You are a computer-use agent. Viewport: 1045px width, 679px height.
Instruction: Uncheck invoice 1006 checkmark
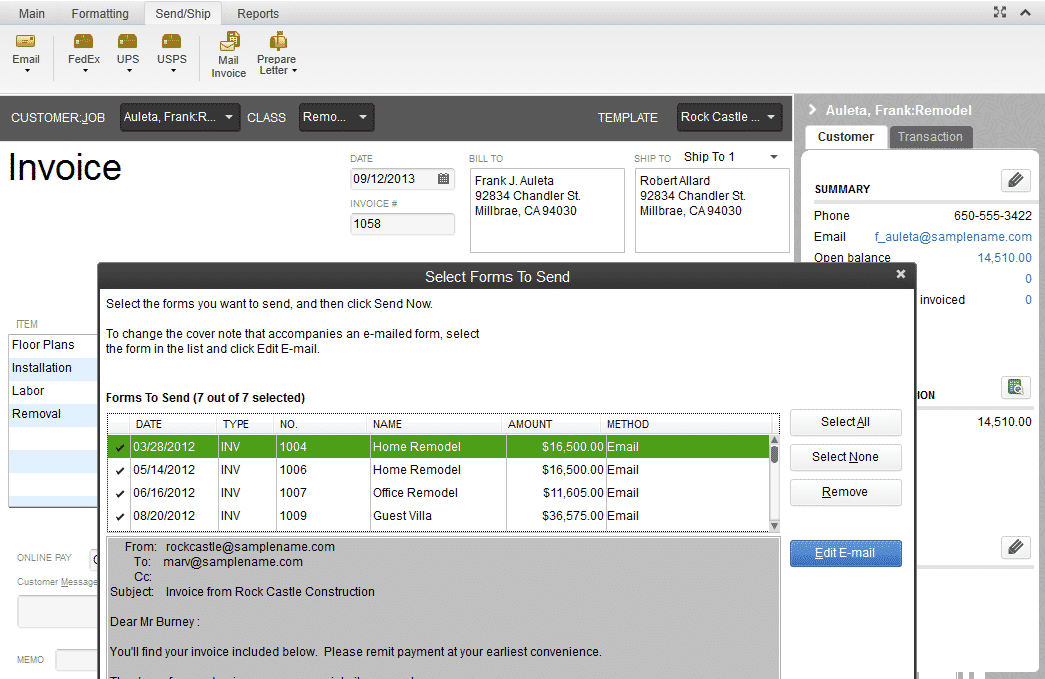click(120, 470)
